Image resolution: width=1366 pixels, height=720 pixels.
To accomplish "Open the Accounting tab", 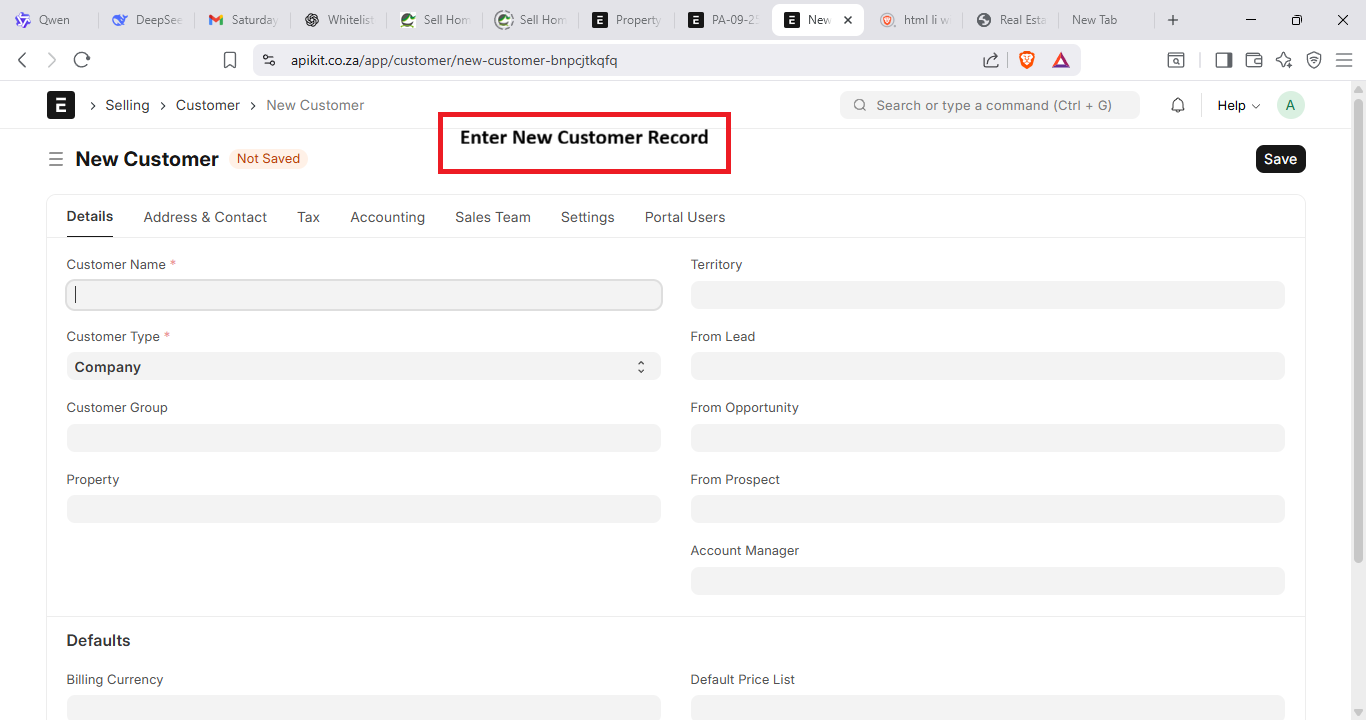I will 387,217.
